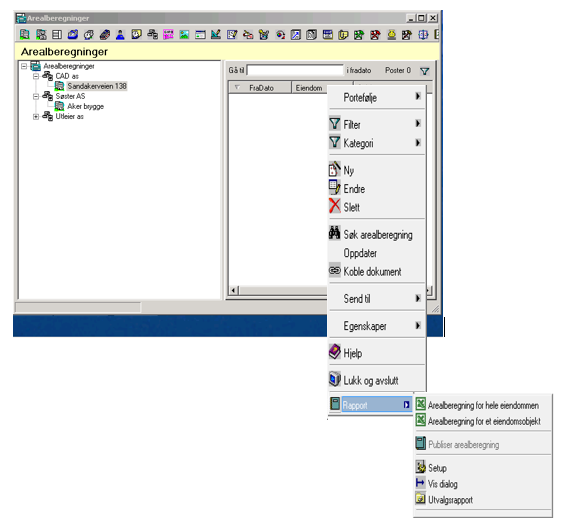Viewport: 575px width, 529px height.
Task: Sort by the FraDato column header
Action: [x=260, y=88]
